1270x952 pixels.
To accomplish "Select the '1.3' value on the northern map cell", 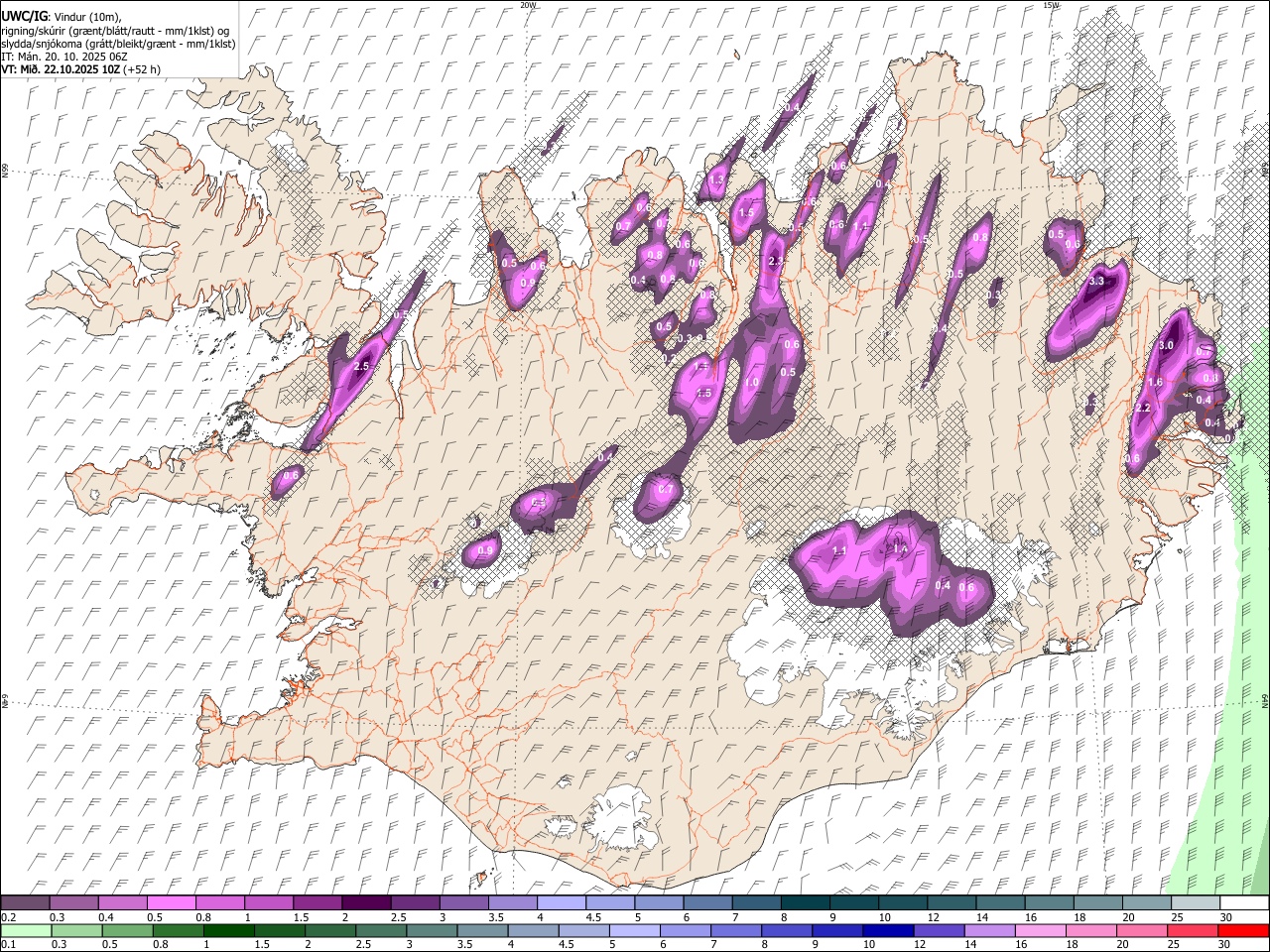I will [717, 180].
